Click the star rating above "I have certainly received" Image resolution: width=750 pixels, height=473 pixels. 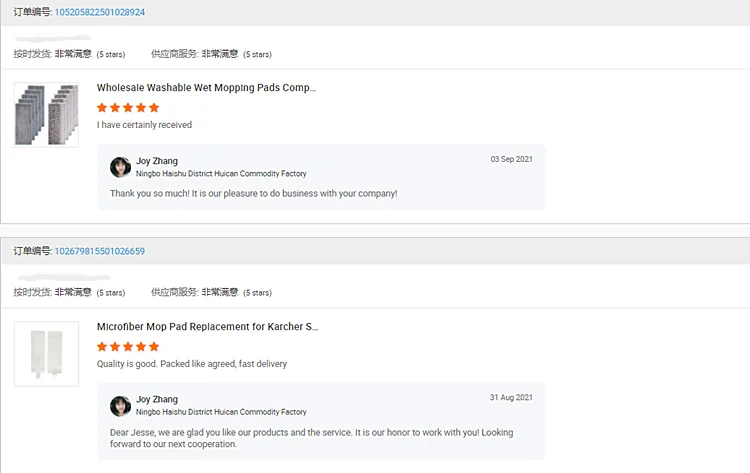click(127, 107)
